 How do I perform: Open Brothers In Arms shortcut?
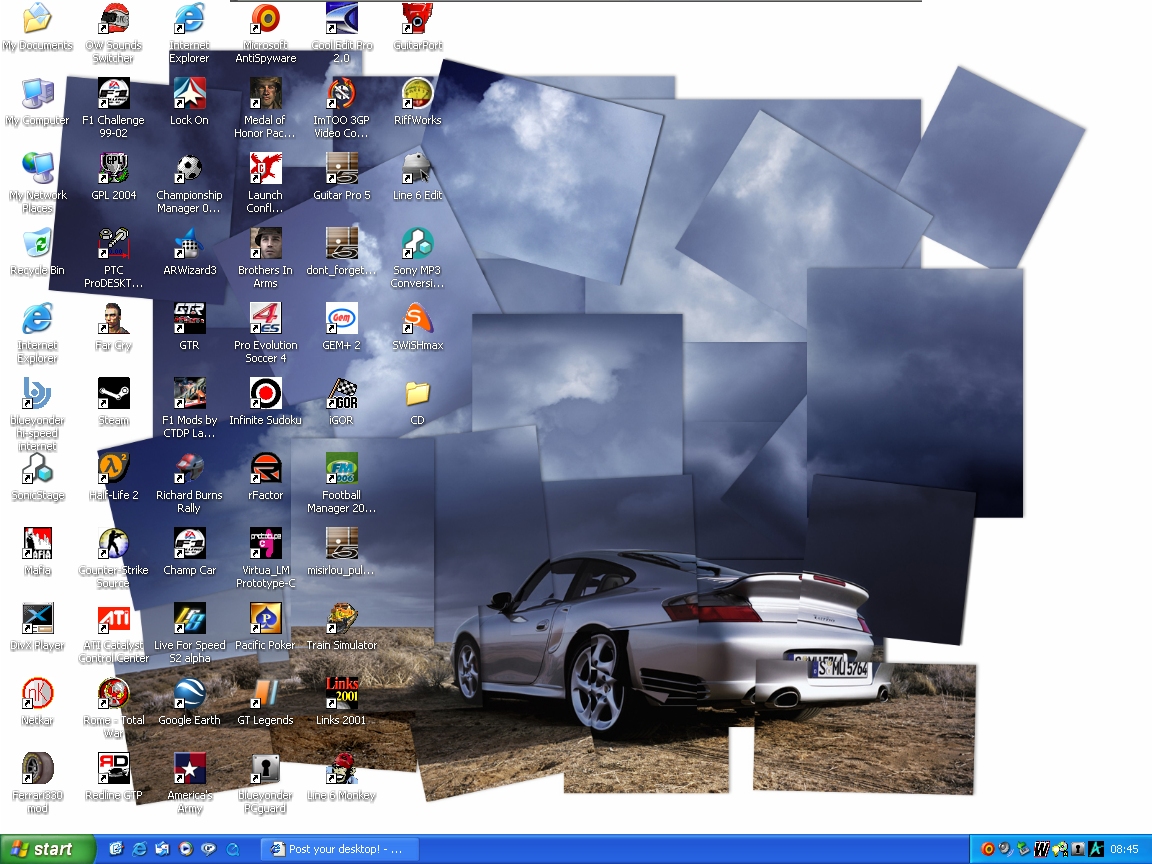265,243
